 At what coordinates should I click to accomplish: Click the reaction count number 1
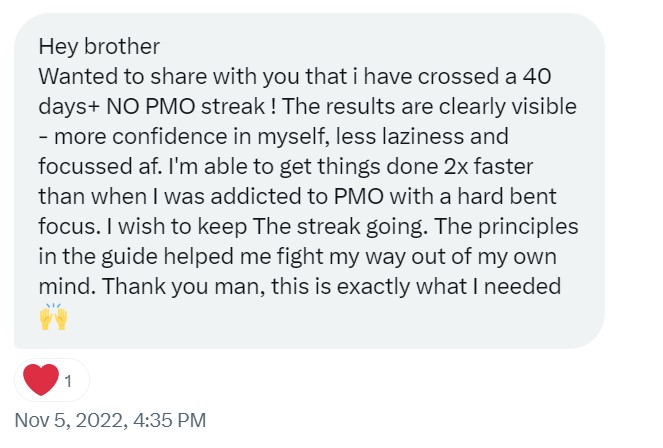click(x=68, y=381)
